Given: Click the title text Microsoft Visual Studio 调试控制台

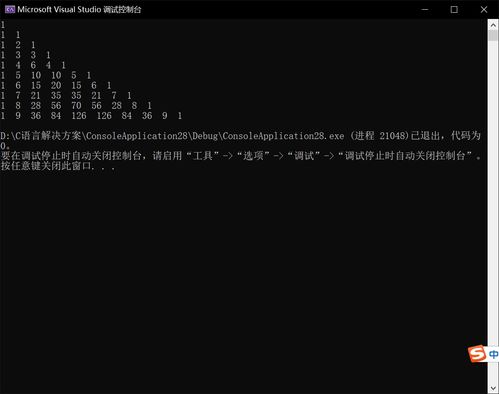Looking at the screenshot, I should 79,9.
